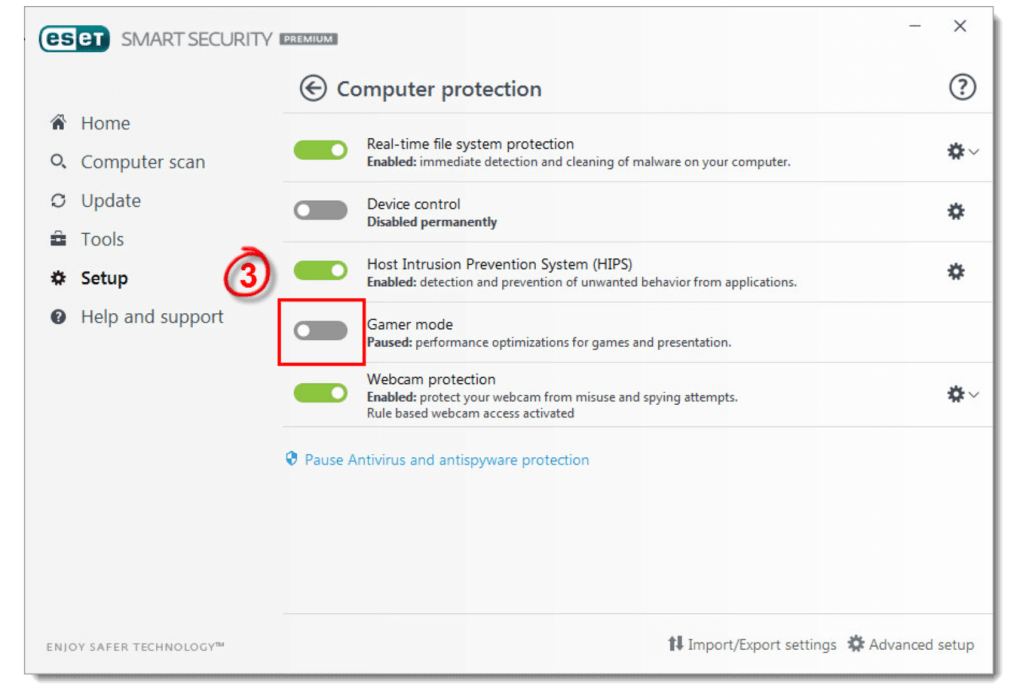Click the shield icon for pausing antivirus
This screenshot has width=1023, height=687.
[x=292, y=459]
